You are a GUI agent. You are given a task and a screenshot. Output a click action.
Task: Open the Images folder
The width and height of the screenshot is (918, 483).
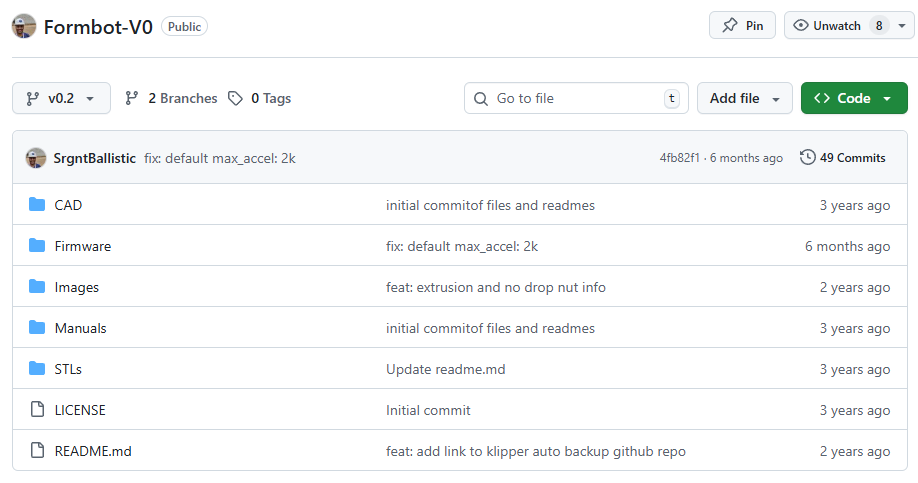(77, 287)
